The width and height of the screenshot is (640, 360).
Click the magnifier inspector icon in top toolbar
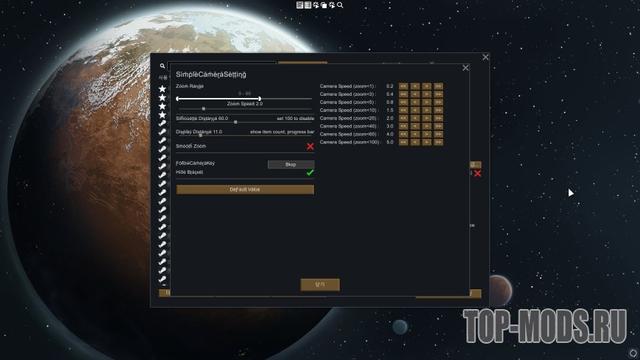click(340, 5)
